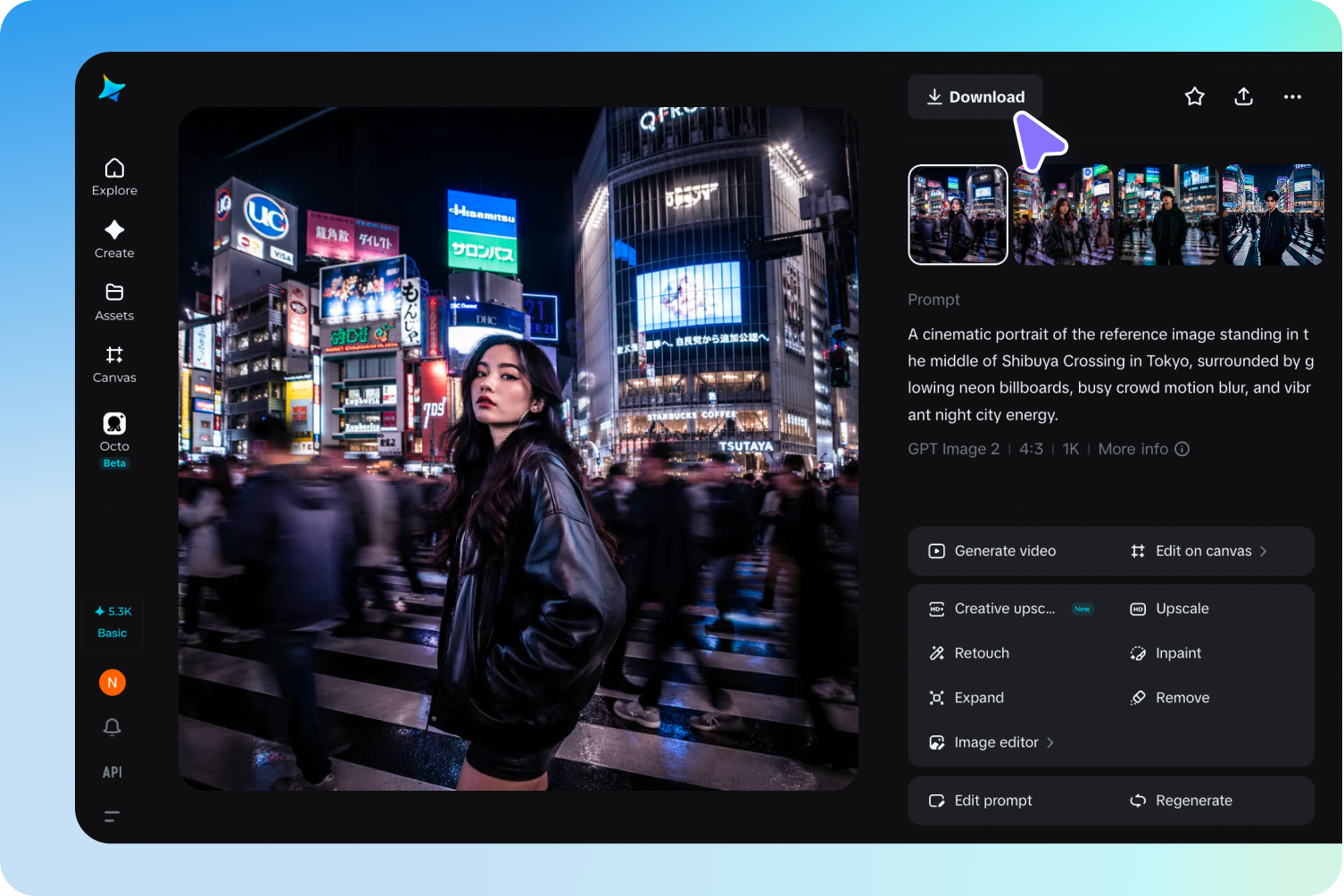This screenshot has width=1344, height=896.
Task: Click the Upscale HD icon
Action: [1138, 609]
